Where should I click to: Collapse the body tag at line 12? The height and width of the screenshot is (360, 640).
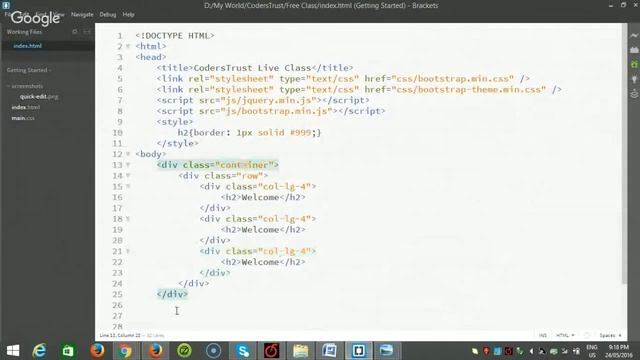128,154
